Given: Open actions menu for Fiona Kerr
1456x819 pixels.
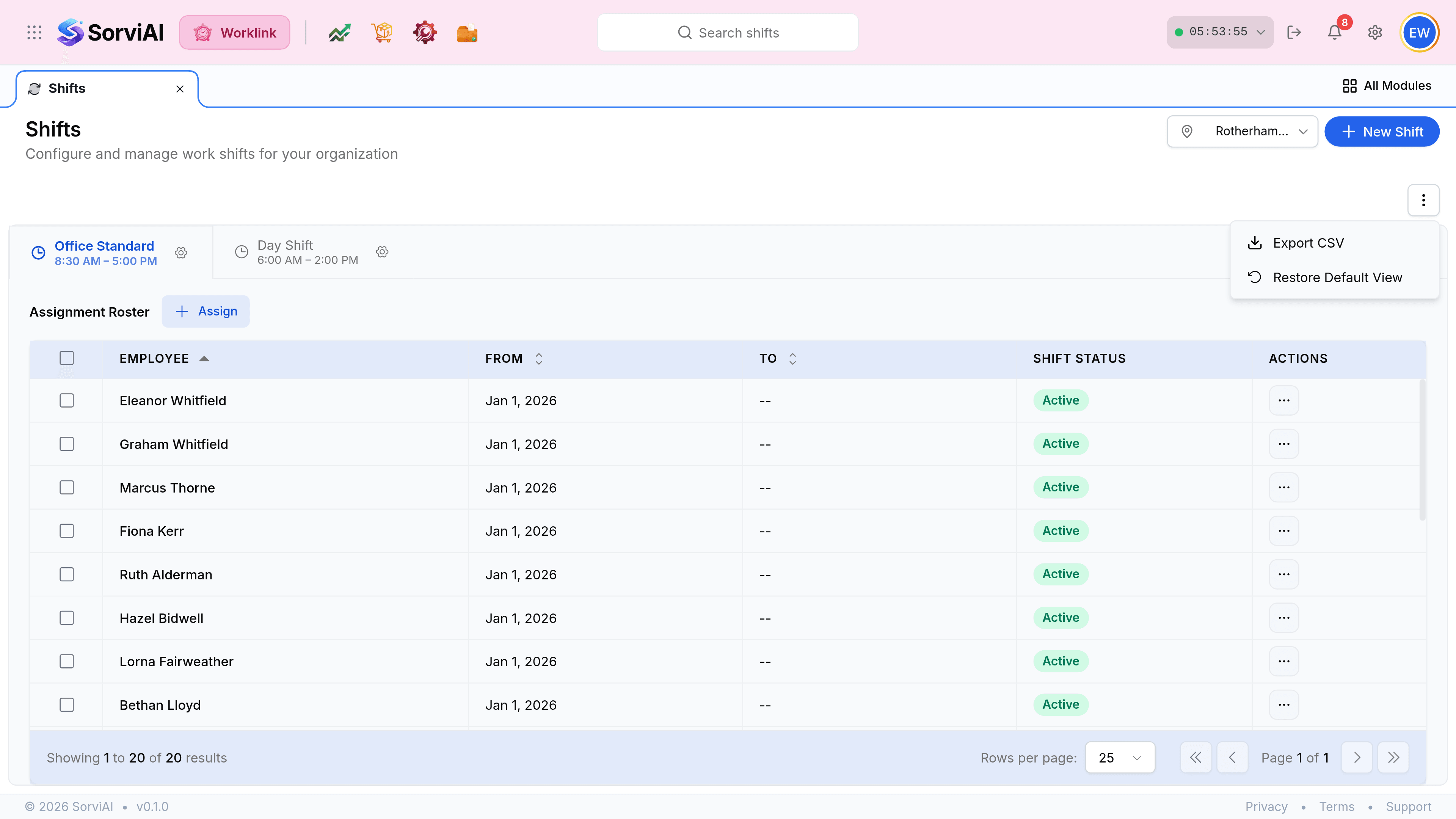Looking at the screenshot, I should 1283,531.
